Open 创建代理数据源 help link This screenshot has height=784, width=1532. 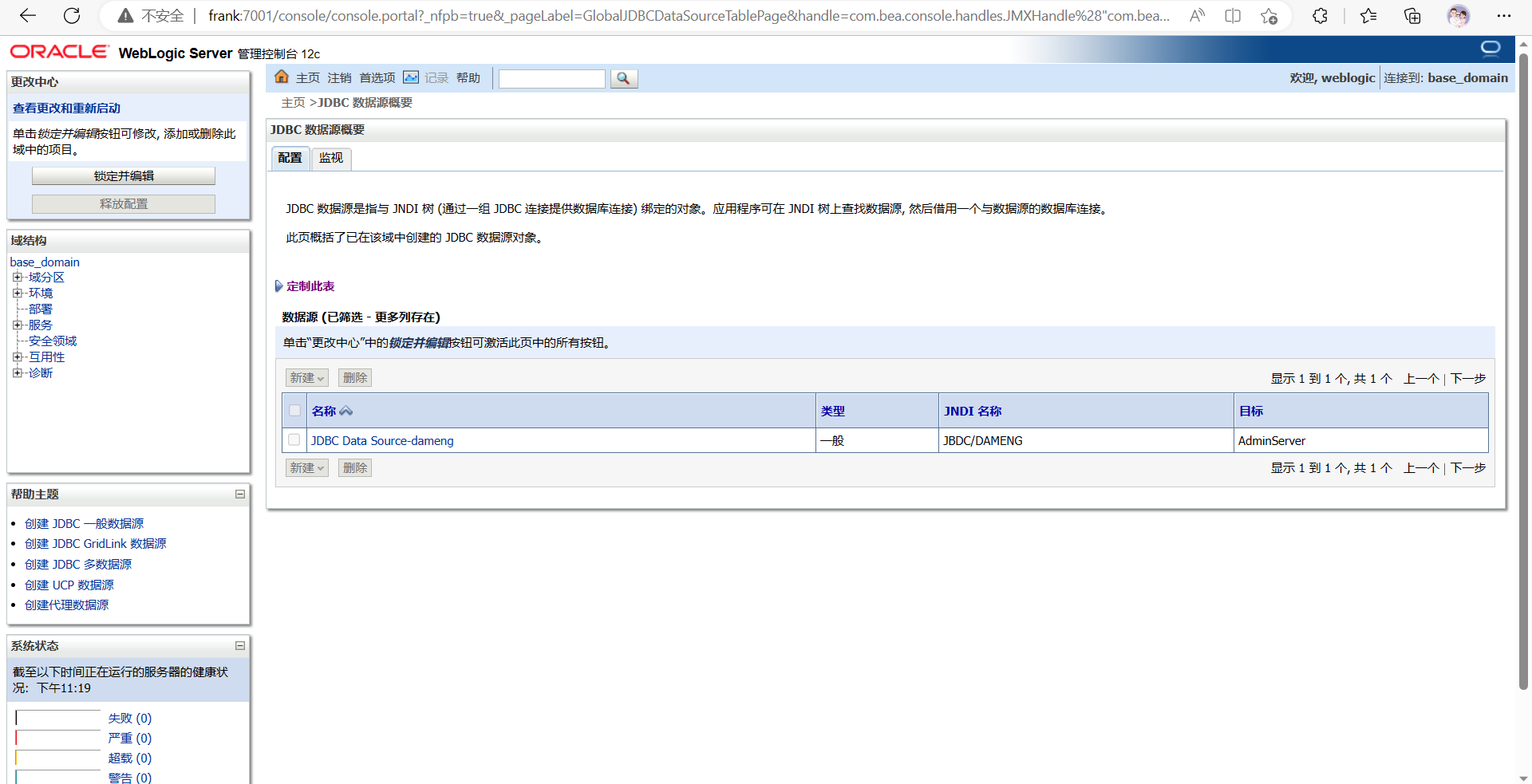[x=66, y=605]
